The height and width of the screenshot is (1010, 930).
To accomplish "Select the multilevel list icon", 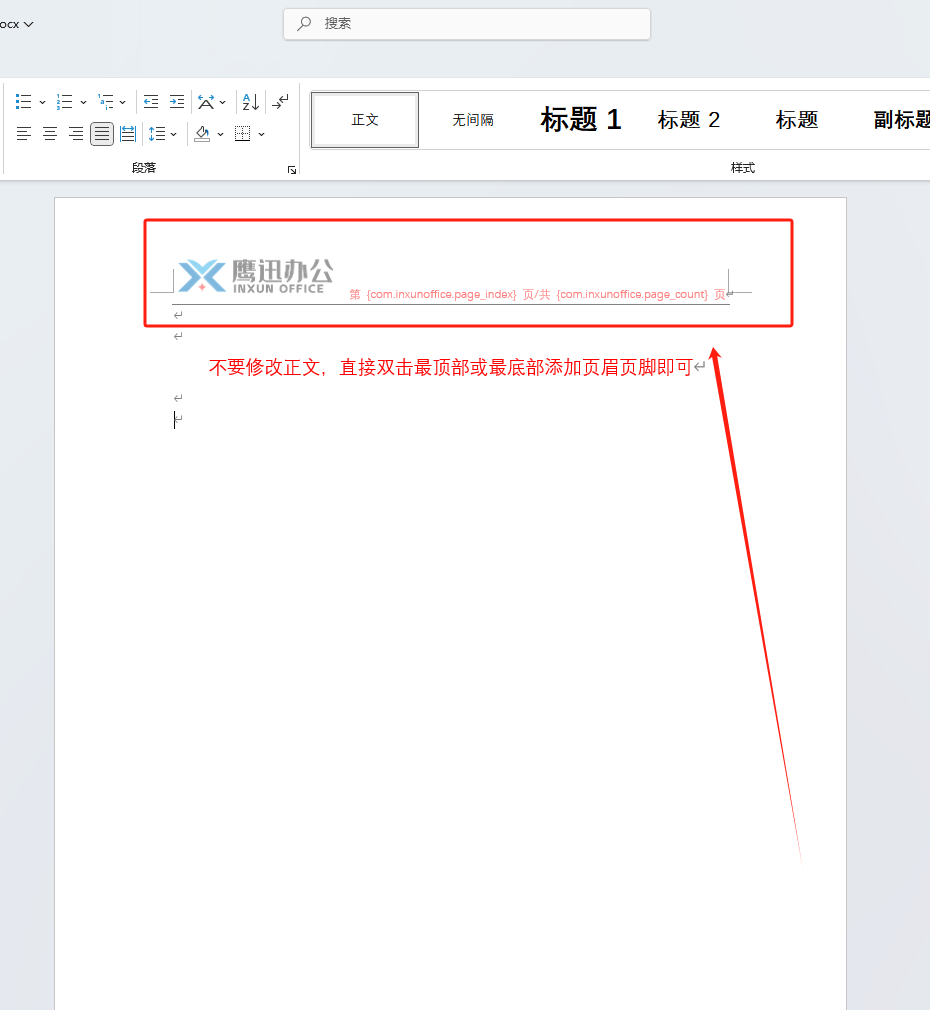I will tap(106, 101).
